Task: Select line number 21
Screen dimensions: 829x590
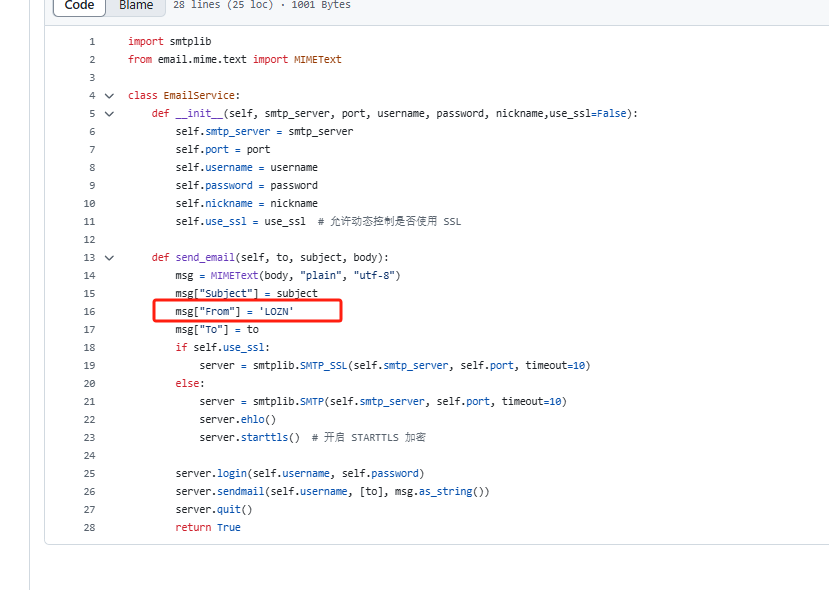Action: (x=89, y=402)
